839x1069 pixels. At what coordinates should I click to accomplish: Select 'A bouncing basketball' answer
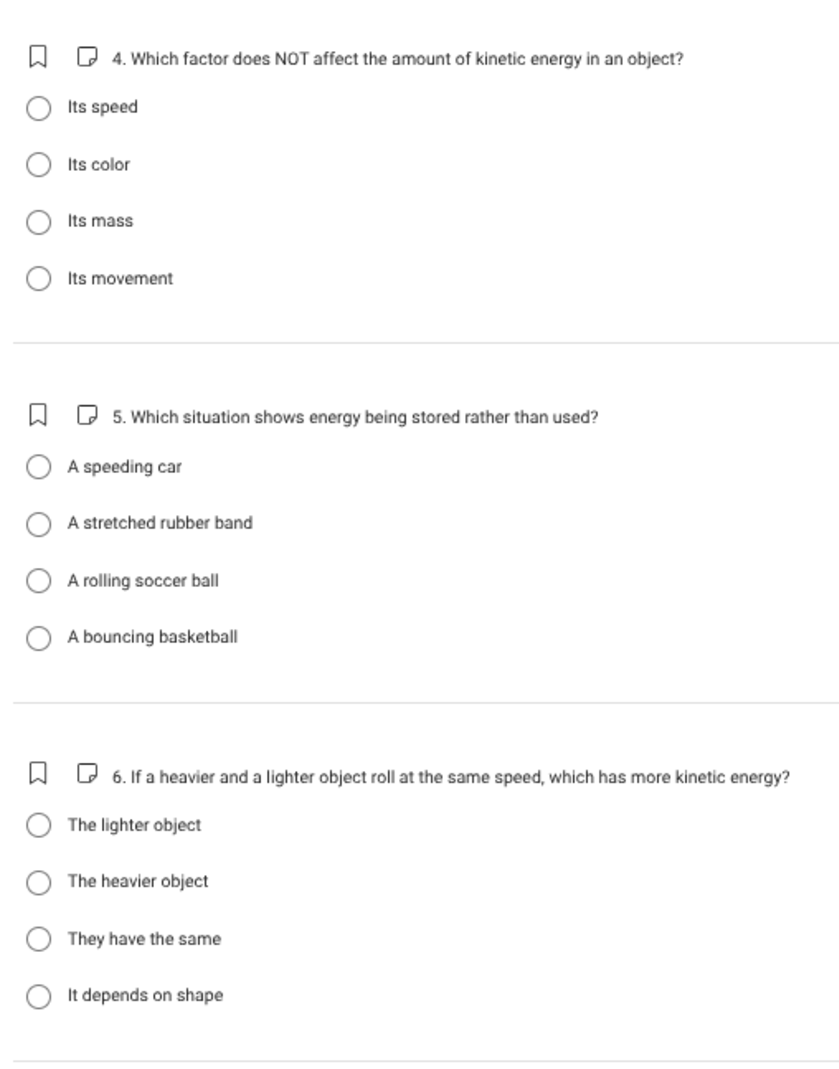[39, 638]
